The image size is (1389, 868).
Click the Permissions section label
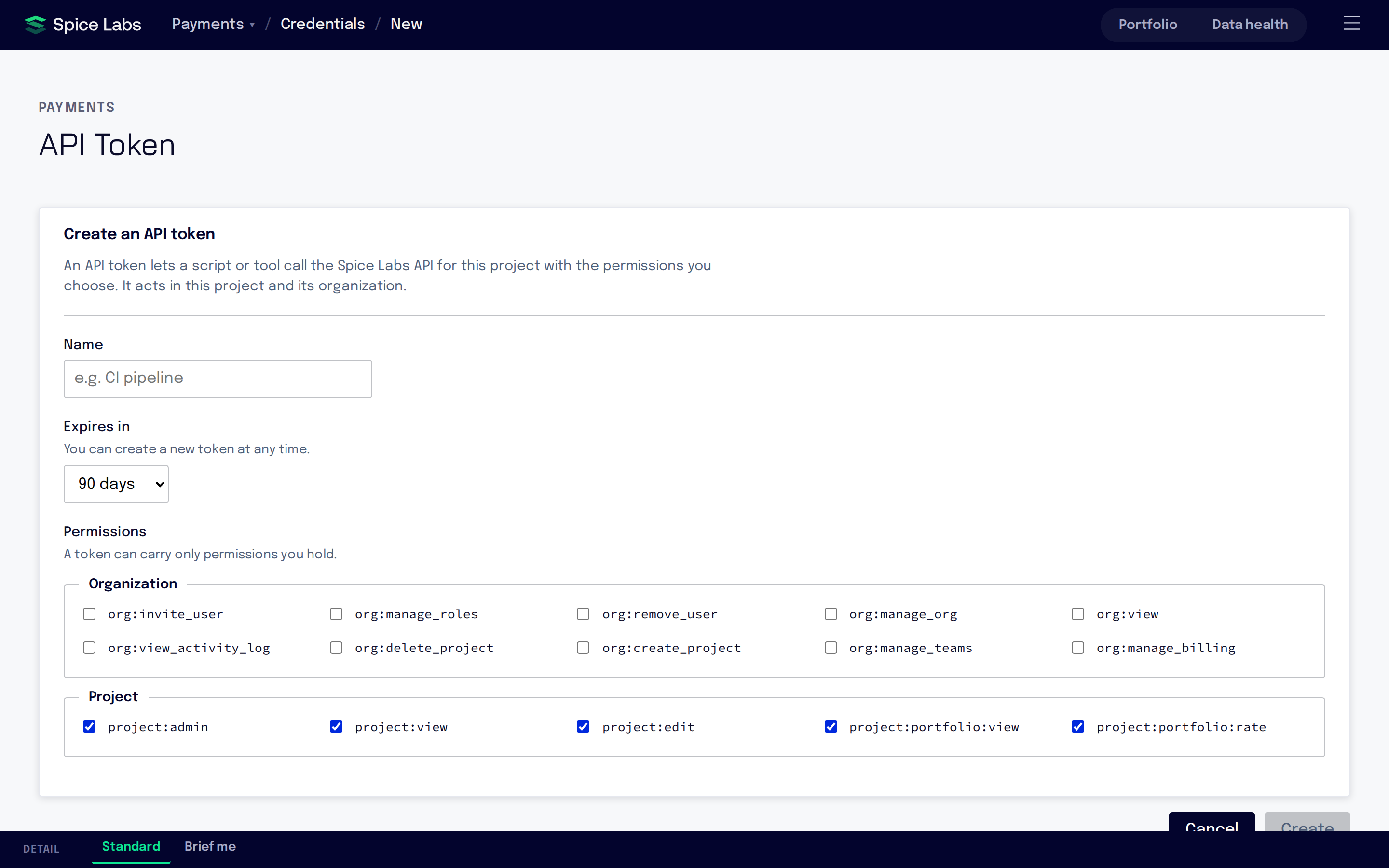click(x=105, y=531)
